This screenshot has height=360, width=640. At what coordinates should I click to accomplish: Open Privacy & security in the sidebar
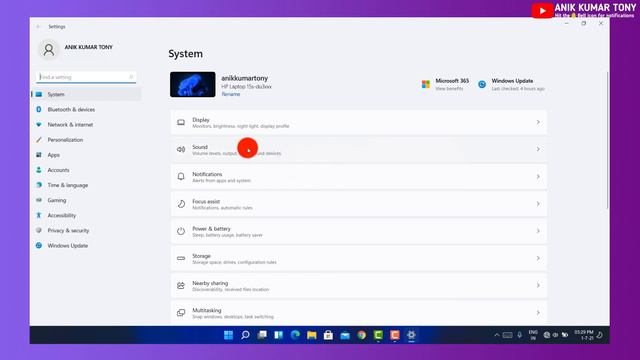(x=86, y=230)
